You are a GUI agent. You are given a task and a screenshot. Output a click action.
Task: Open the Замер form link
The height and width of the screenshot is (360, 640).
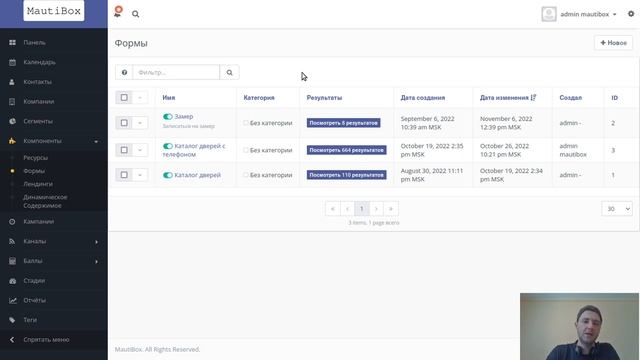click(x=184, y=117)
